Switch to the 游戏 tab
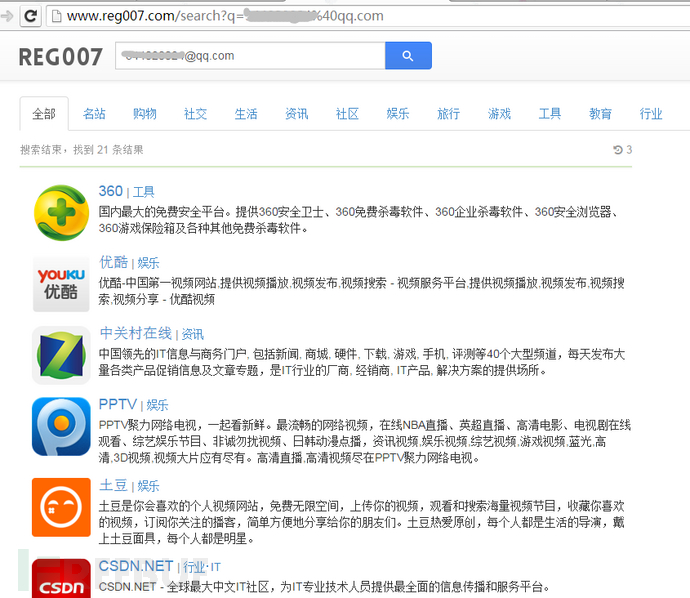The image size is (690, 598). (499, 114)
